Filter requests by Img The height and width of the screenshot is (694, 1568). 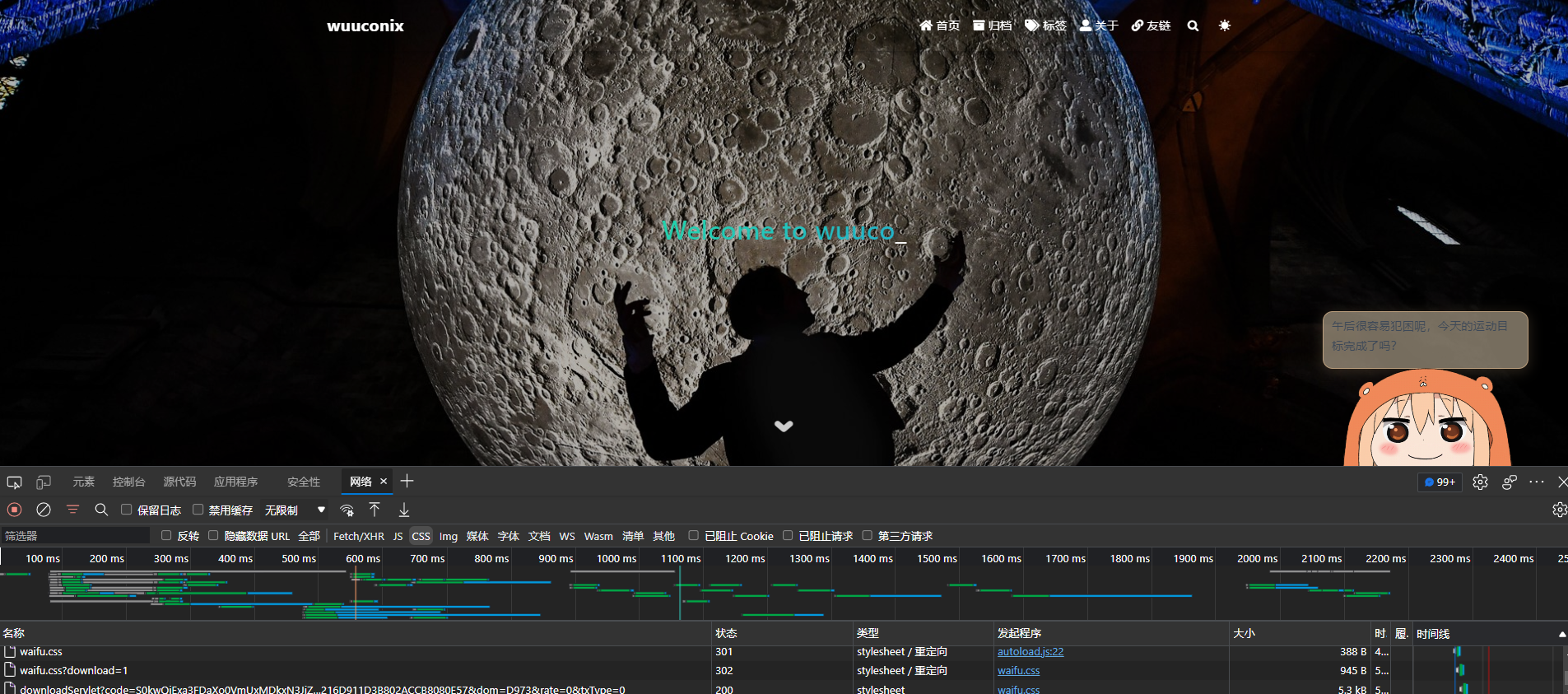coord(449,536)
